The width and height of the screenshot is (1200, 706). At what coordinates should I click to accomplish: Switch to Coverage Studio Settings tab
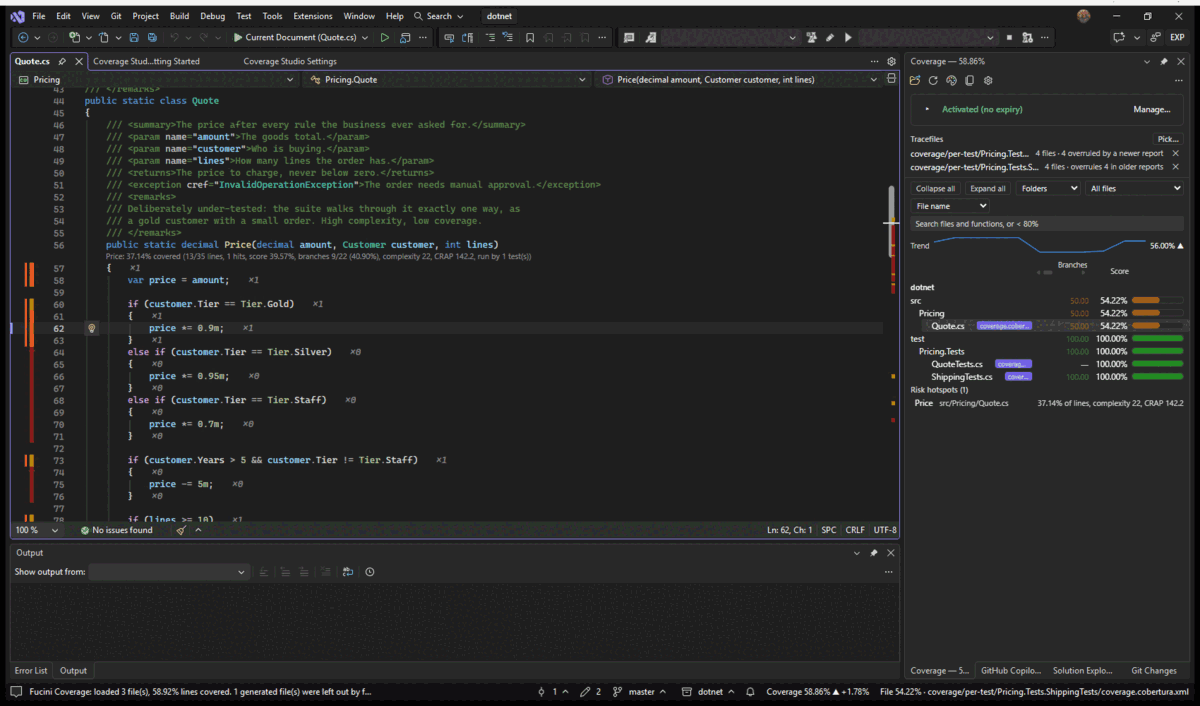click(290, 61)
